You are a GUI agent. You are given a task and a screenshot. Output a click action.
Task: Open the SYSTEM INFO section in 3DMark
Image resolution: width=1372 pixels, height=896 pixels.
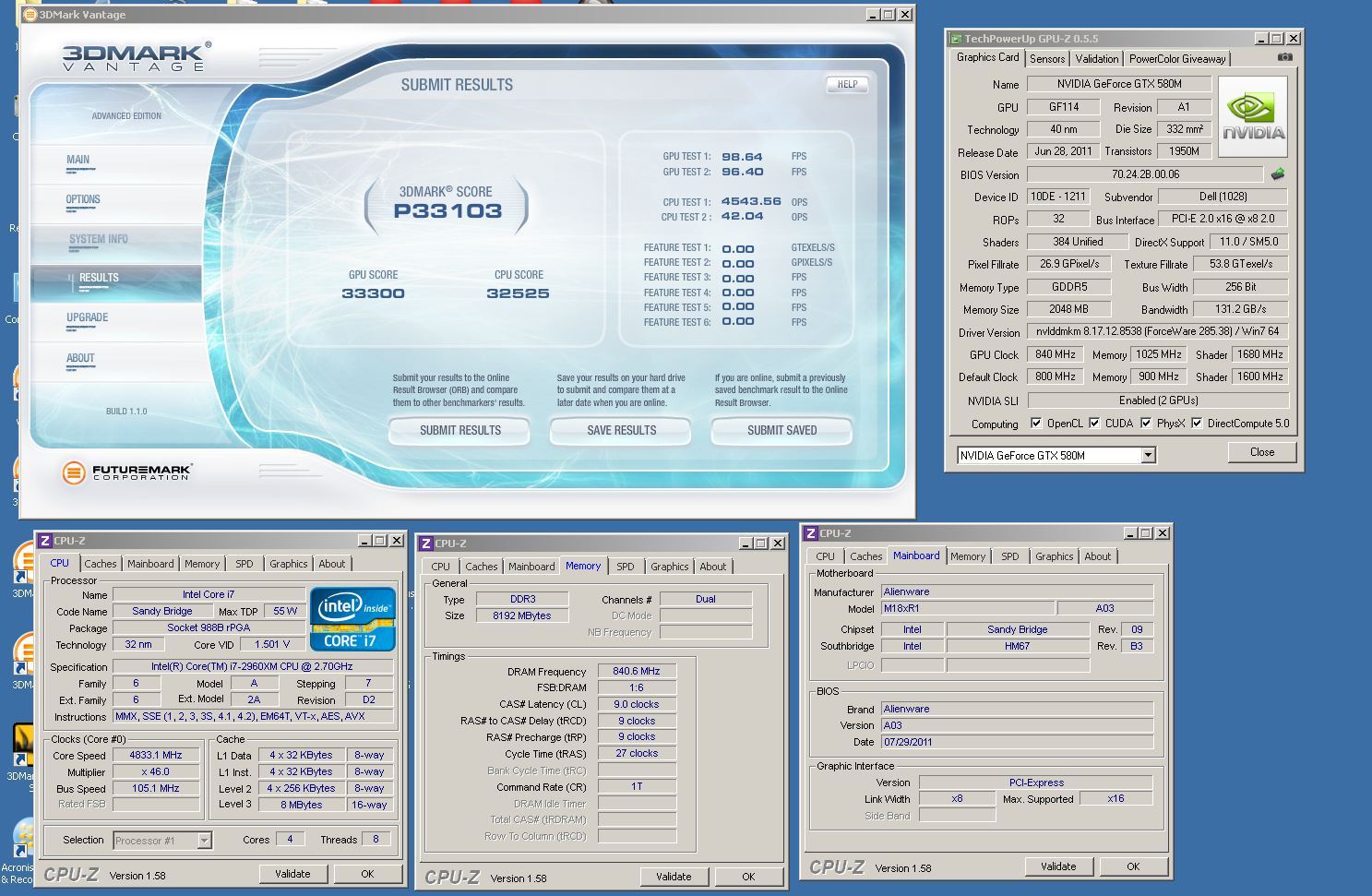pos(99,239)
